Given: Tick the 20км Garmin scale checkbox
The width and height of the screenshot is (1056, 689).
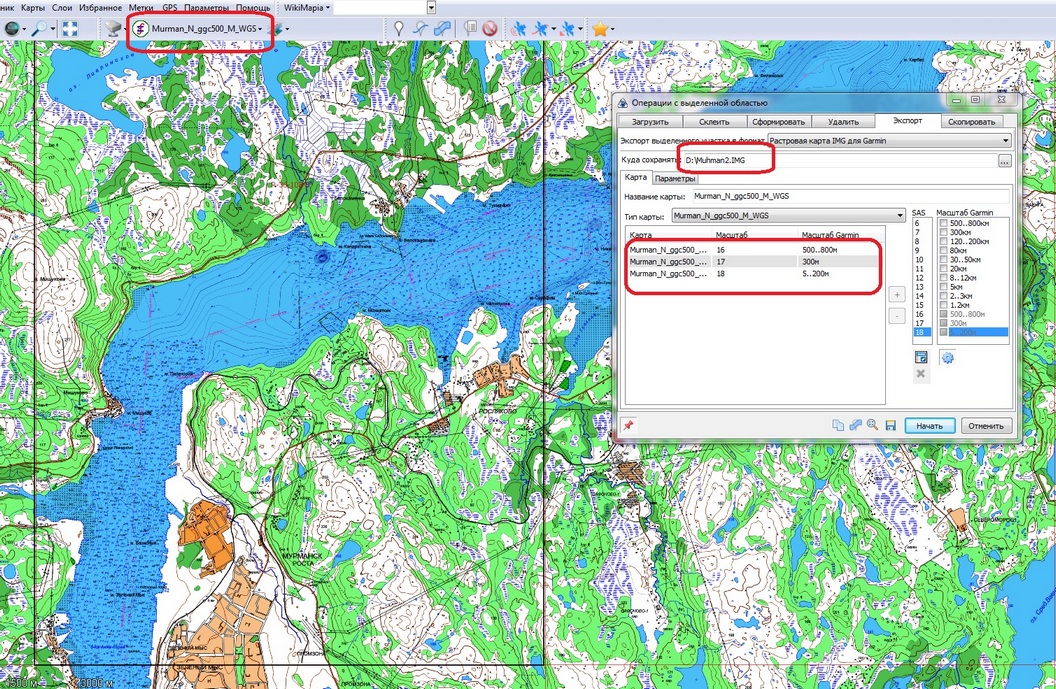Looking at the screenshot, I should 943,268.
